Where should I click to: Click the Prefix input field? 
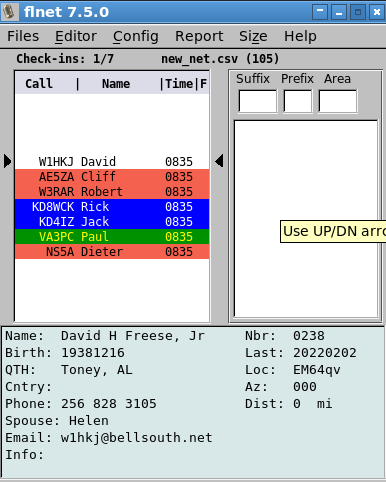click(298, 101)
